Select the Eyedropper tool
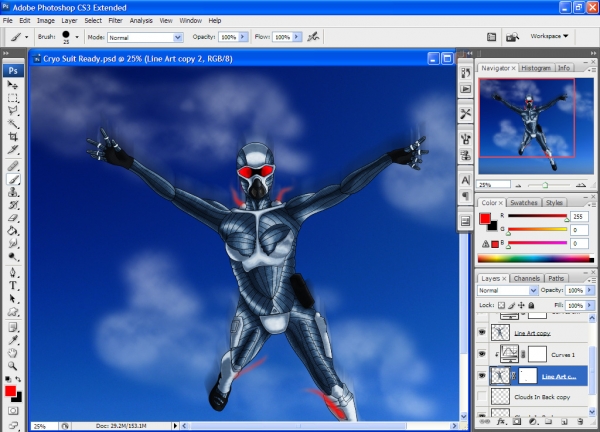Screen dimensions: 600x432 coord(13,340)
